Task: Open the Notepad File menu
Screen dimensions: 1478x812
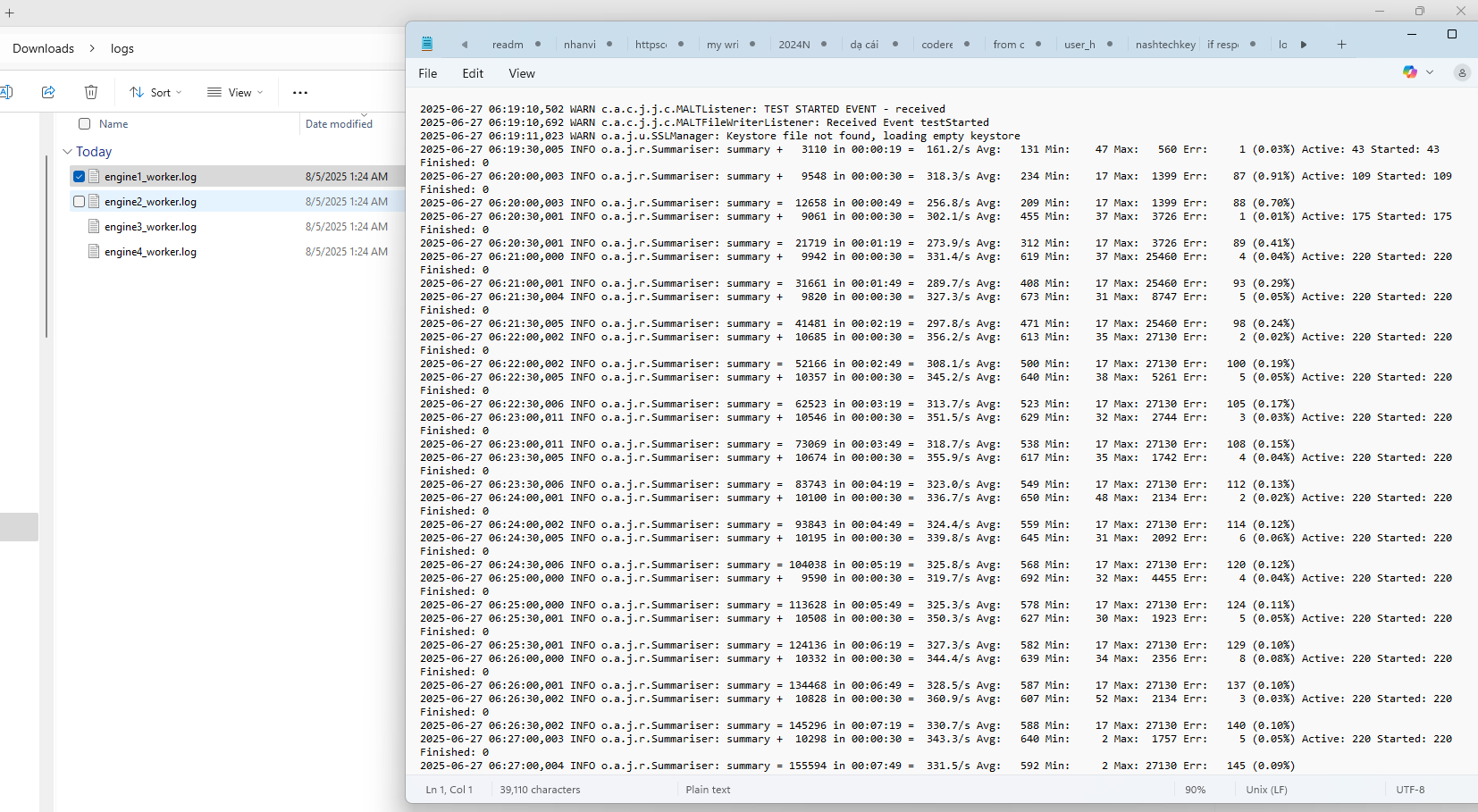Action: (x=428, y=73)
